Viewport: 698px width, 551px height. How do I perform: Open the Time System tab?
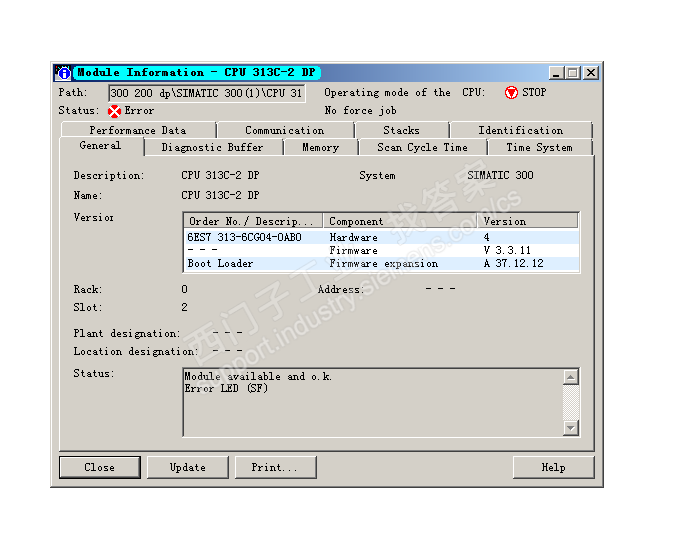coord(540,147)
